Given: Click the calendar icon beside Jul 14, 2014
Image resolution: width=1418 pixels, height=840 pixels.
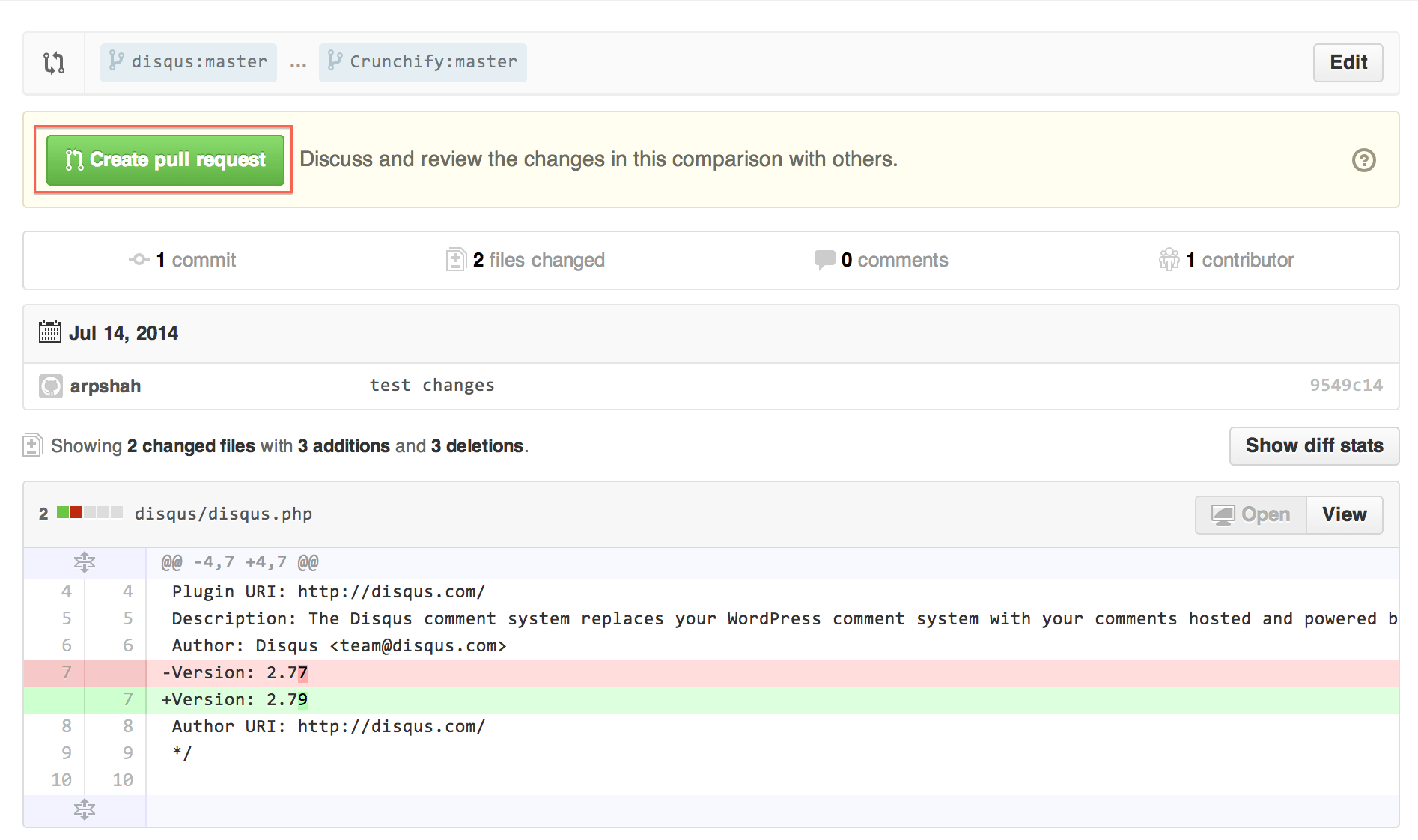Looking at the screenshot, I should tap(50, 332).
